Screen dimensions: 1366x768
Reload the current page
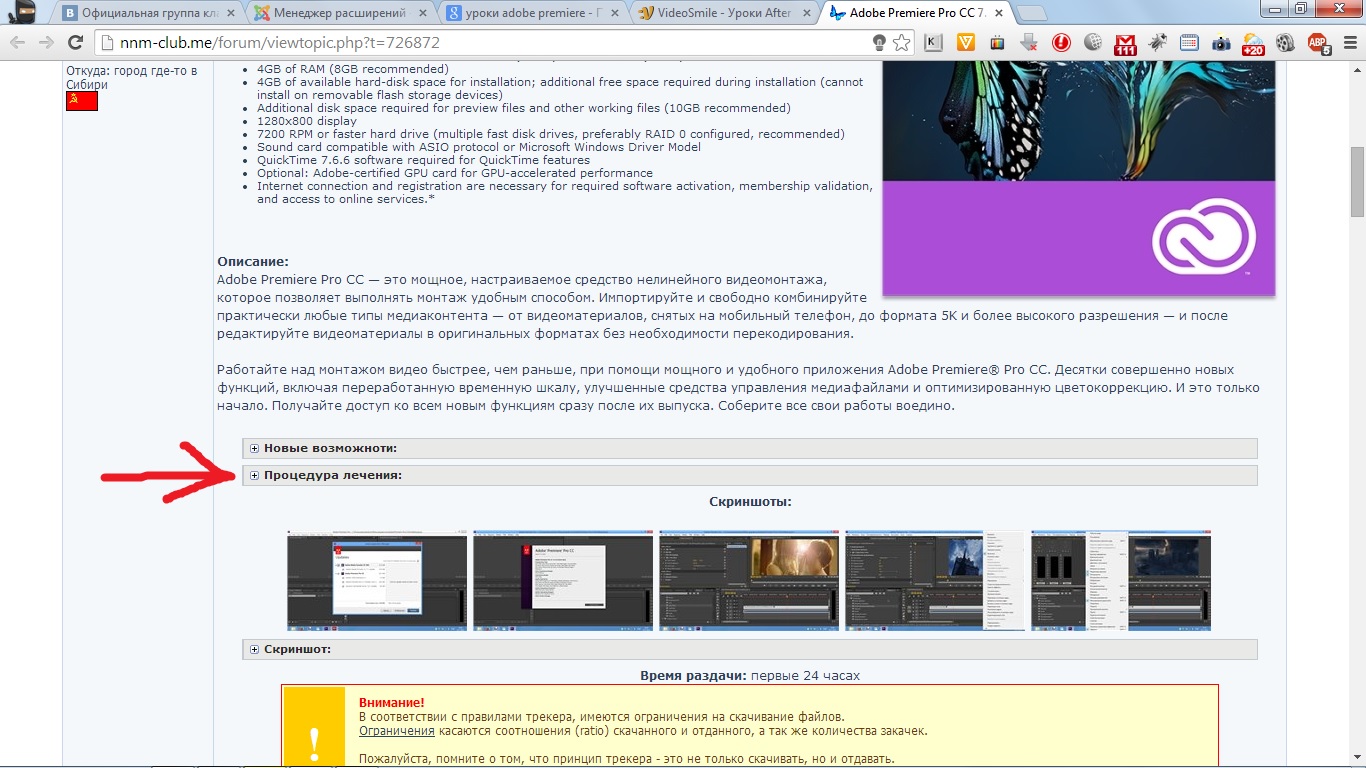(75, 43)
